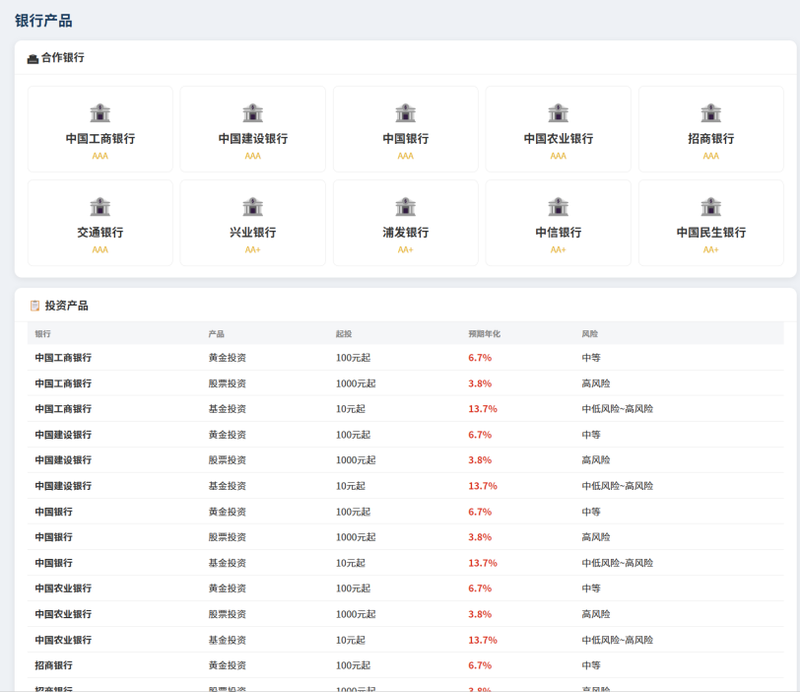Click the bank icon above 中国农业银行
The width and height of the screenshot is (800, 692).
(x=558, y=113)
